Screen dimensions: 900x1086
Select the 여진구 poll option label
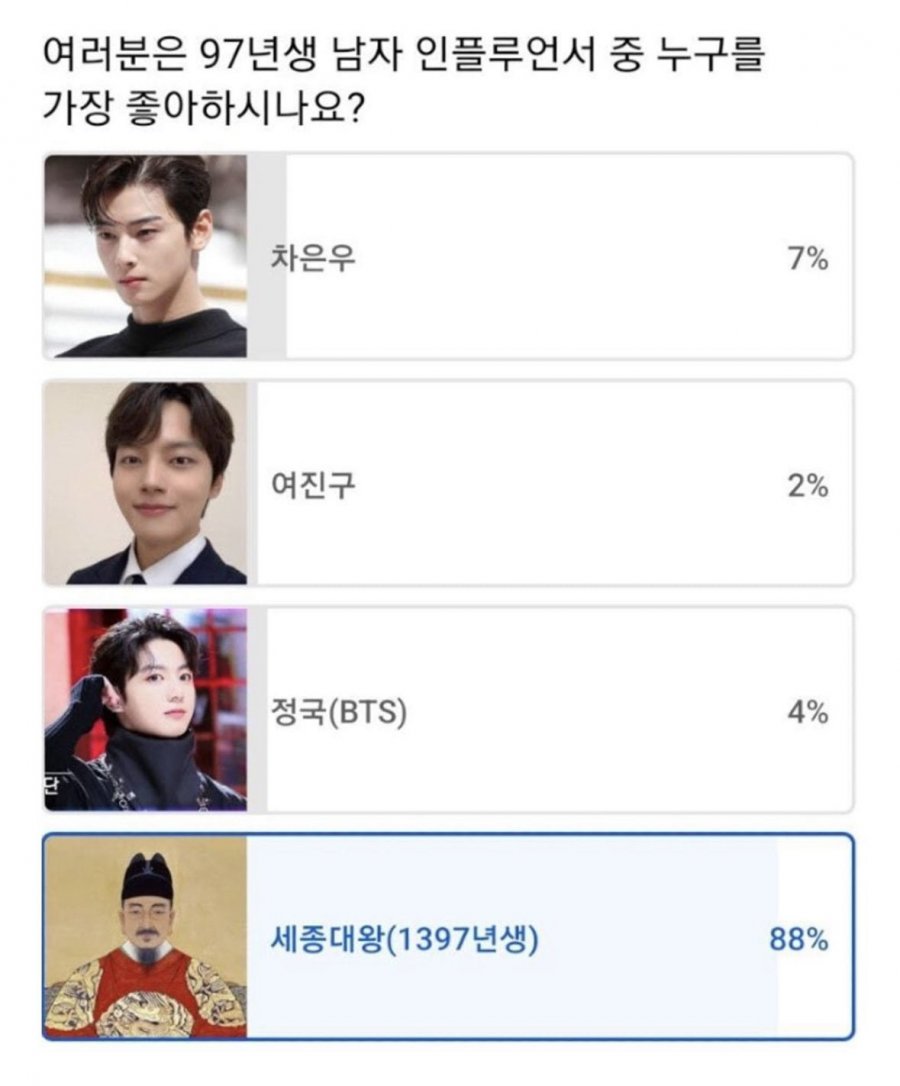tap(312, 486)
